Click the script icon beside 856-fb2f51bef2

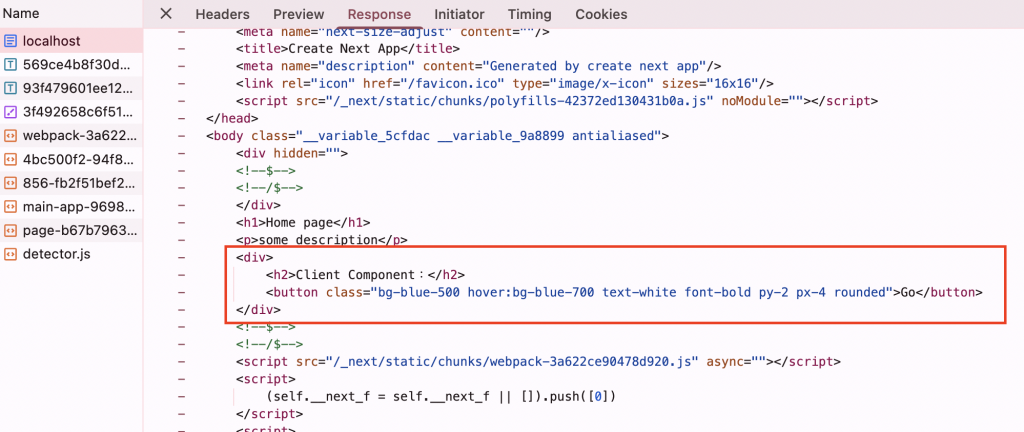10,183
